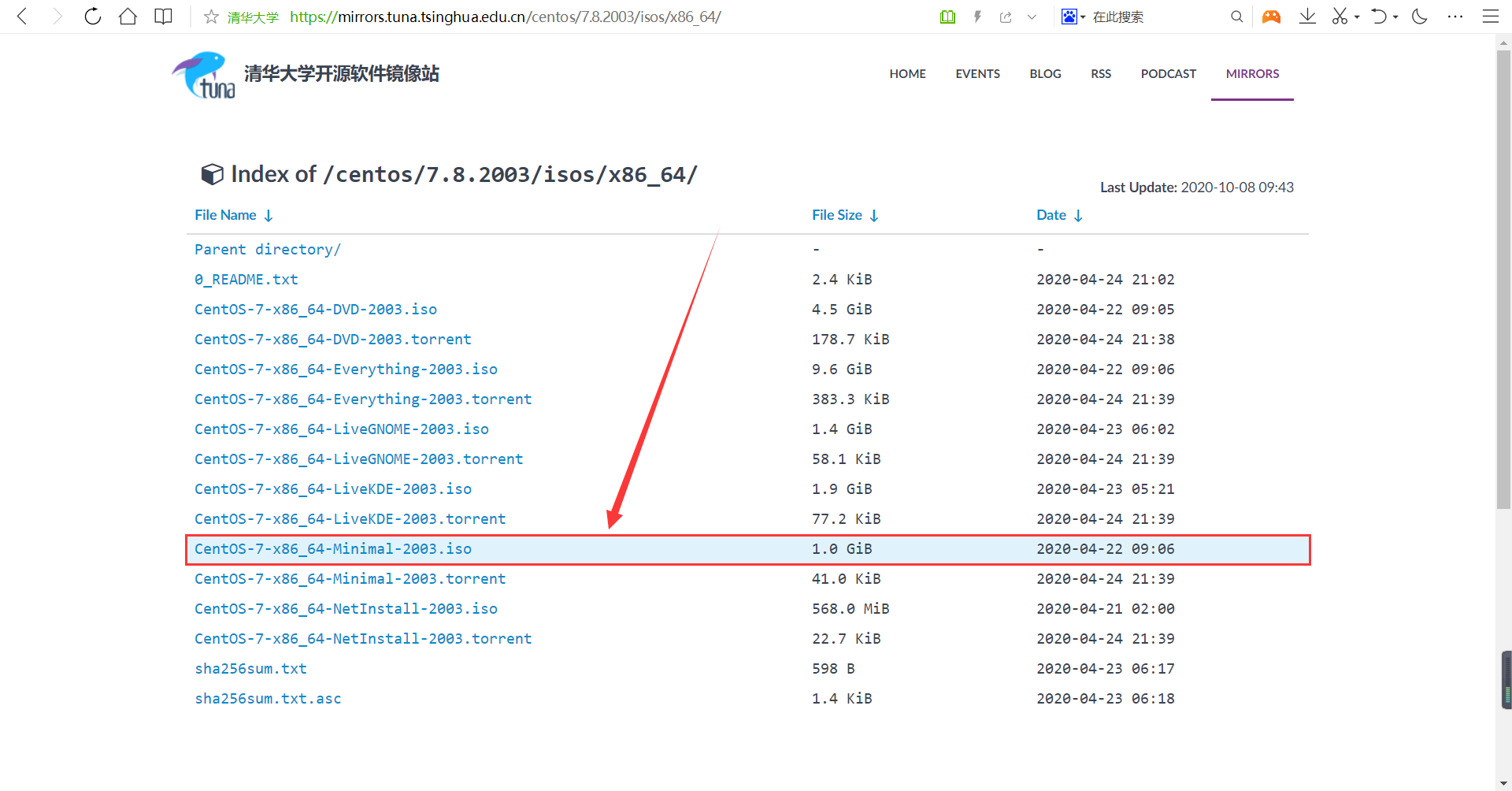Download CentOS-7-x86_64-LiveGNOME-2003.iso
Screen dimensions: 1512x791
[x=342, y=429]
